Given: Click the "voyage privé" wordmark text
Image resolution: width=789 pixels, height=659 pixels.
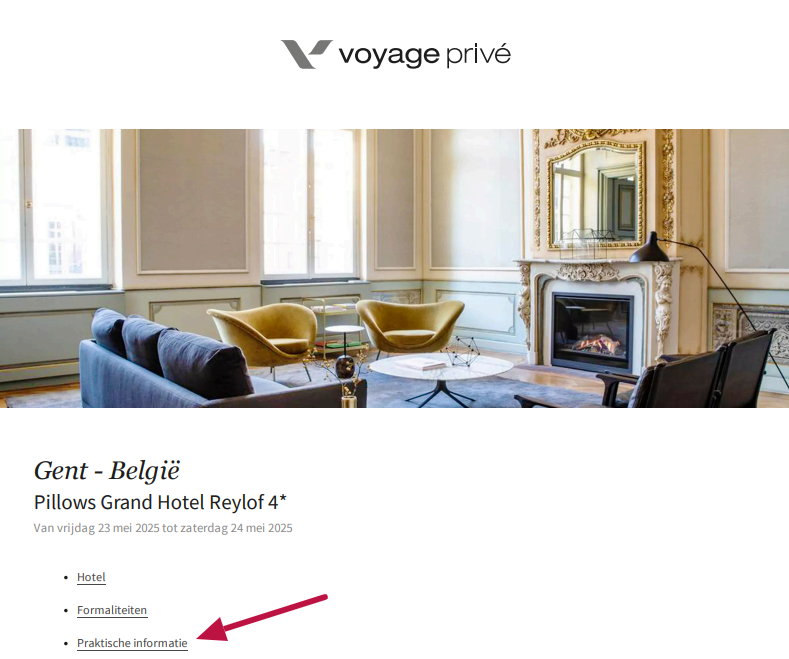Looking at the screenshot, I should [x=424, y=54].
